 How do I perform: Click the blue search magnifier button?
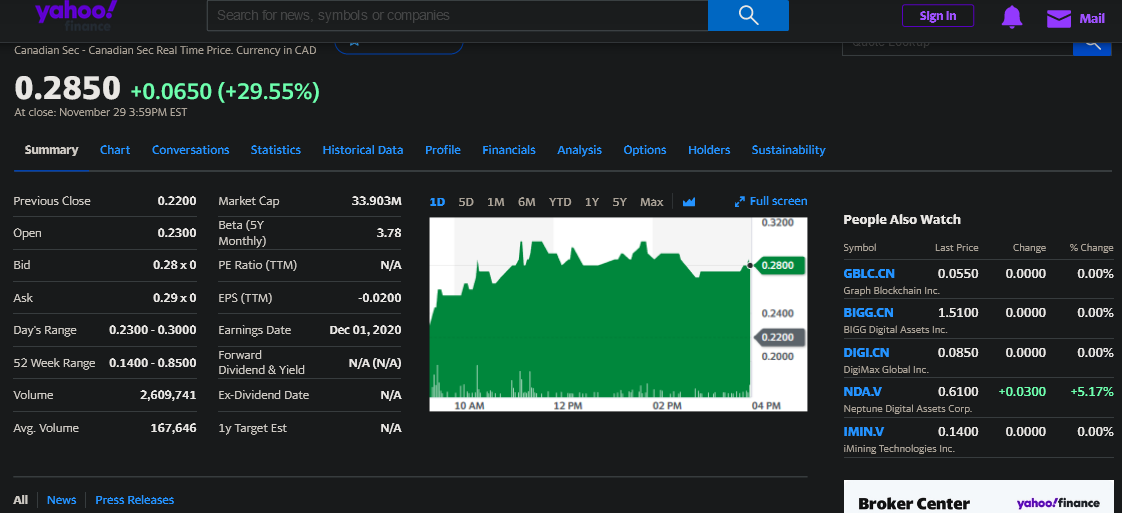coord(748,15)
